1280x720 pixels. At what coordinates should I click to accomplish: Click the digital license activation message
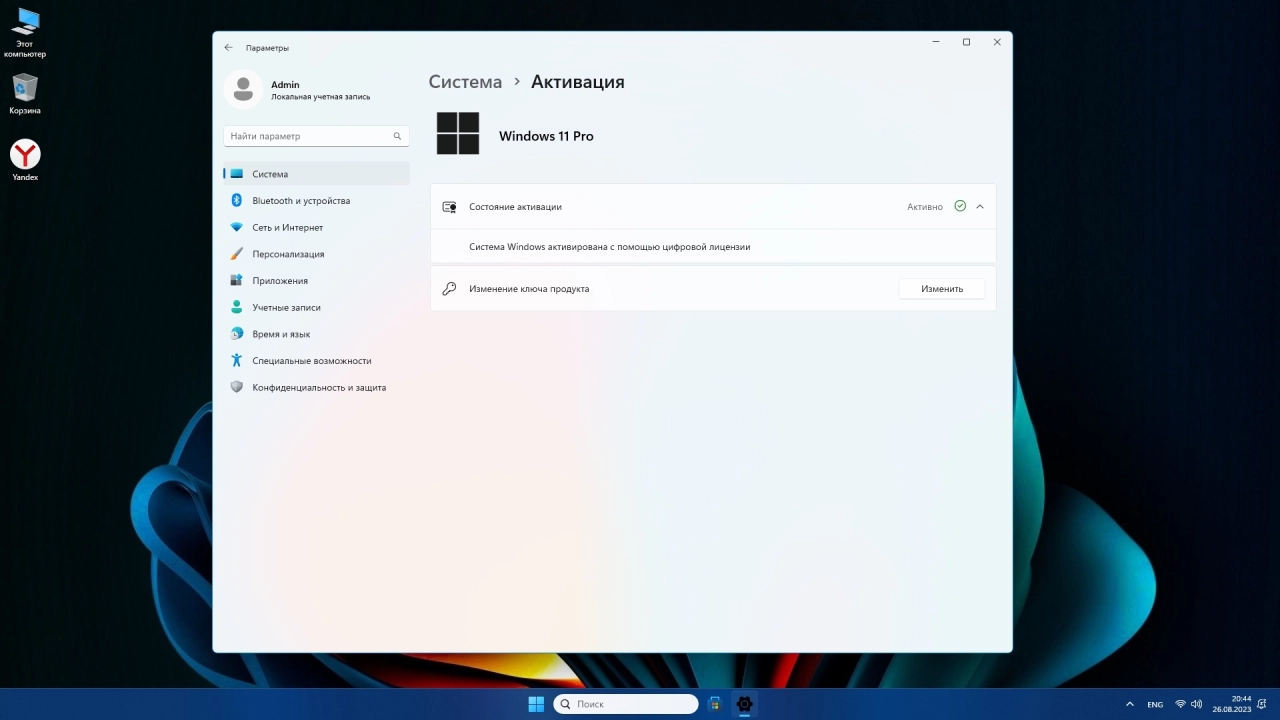tap(610, 246)
